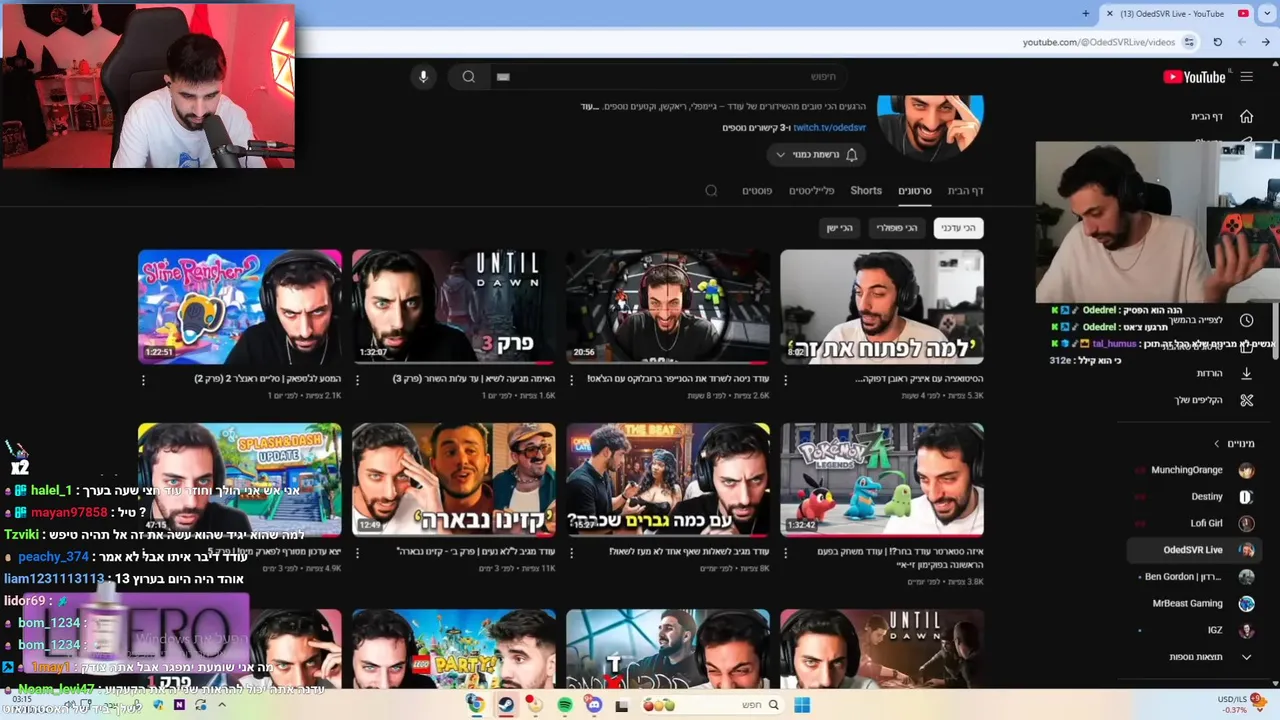Play the Pokemon Legends video thumbnail
Viewport: 1280px width, 720px height.
[x=882, y=480]
